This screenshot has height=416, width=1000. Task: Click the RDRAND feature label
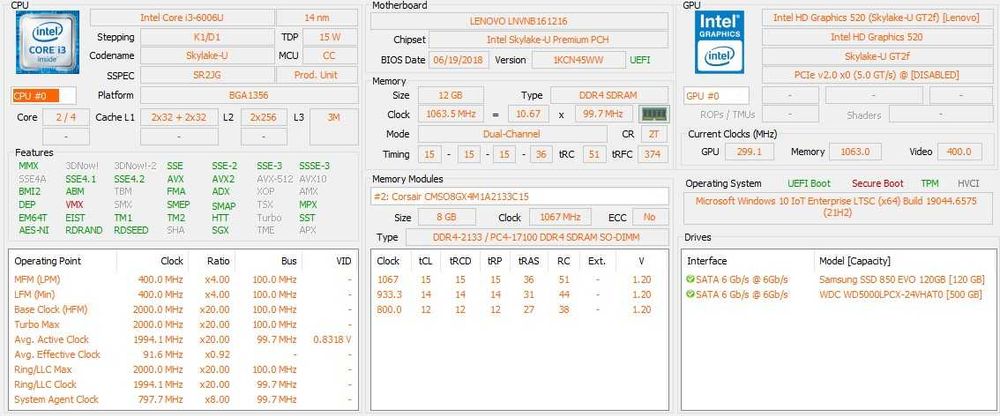point(84,230)
